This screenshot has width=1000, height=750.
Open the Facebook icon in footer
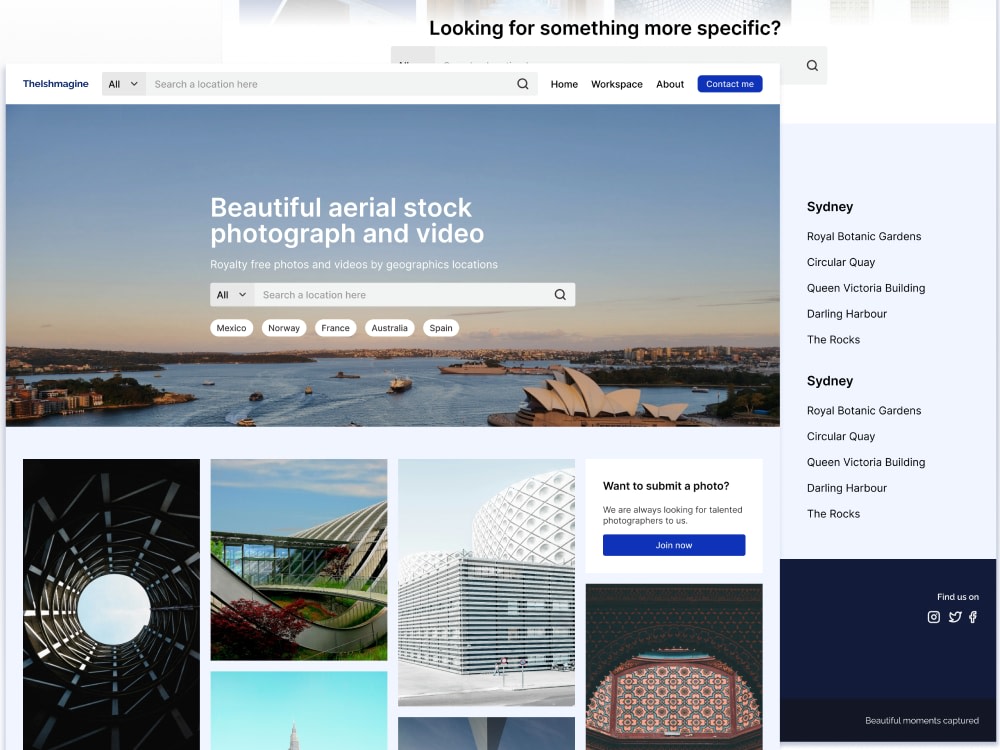pos(973,617)
